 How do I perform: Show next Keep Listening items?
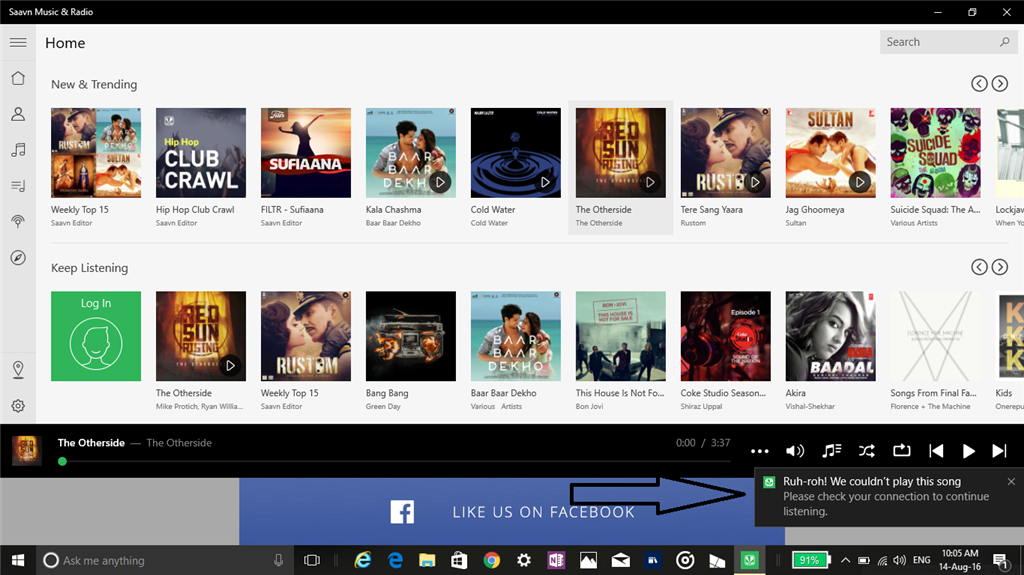1000,267
